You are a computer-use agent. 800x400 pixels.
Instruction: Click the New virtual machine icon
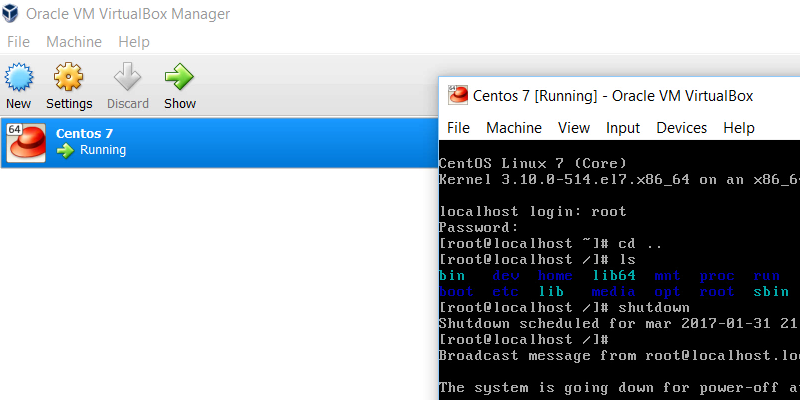18,76
